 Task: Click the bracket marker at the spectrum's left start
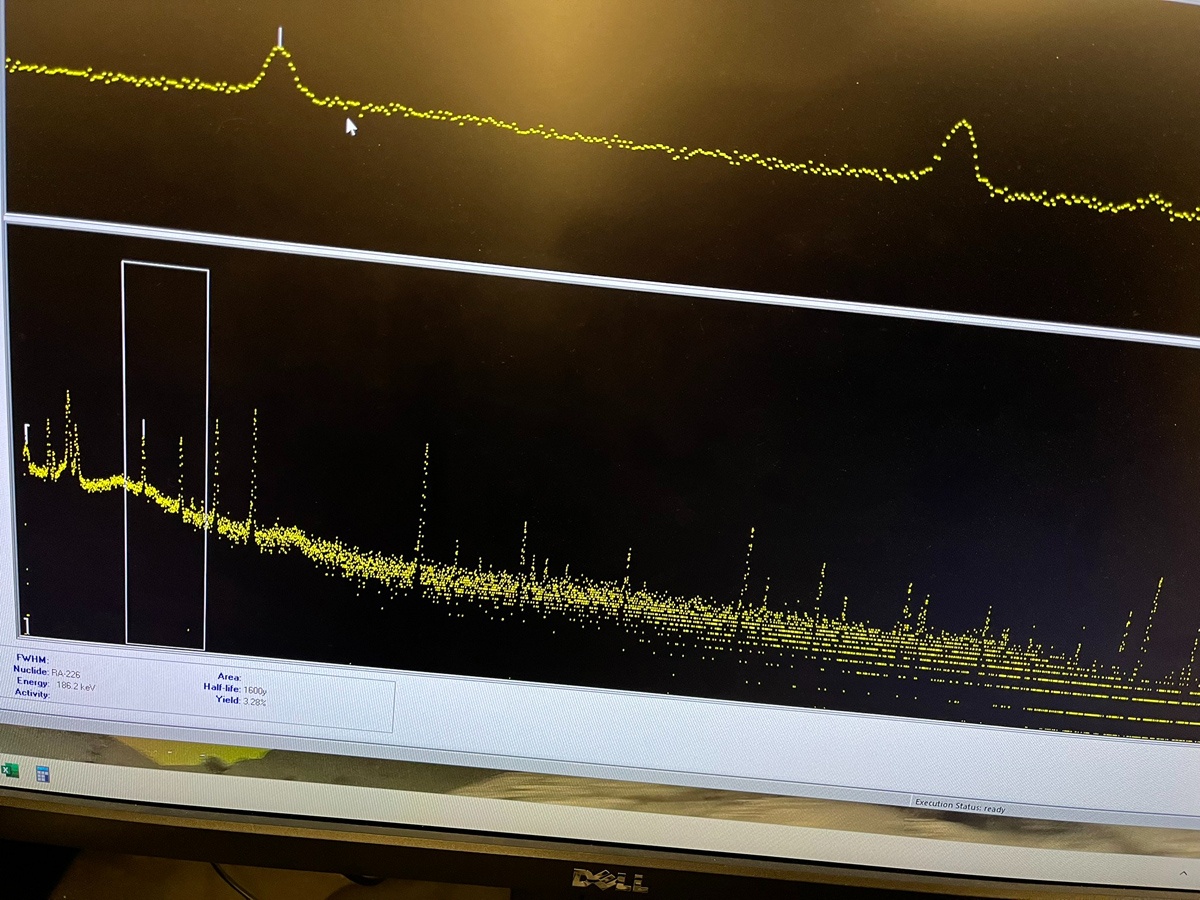pos(27,431)
